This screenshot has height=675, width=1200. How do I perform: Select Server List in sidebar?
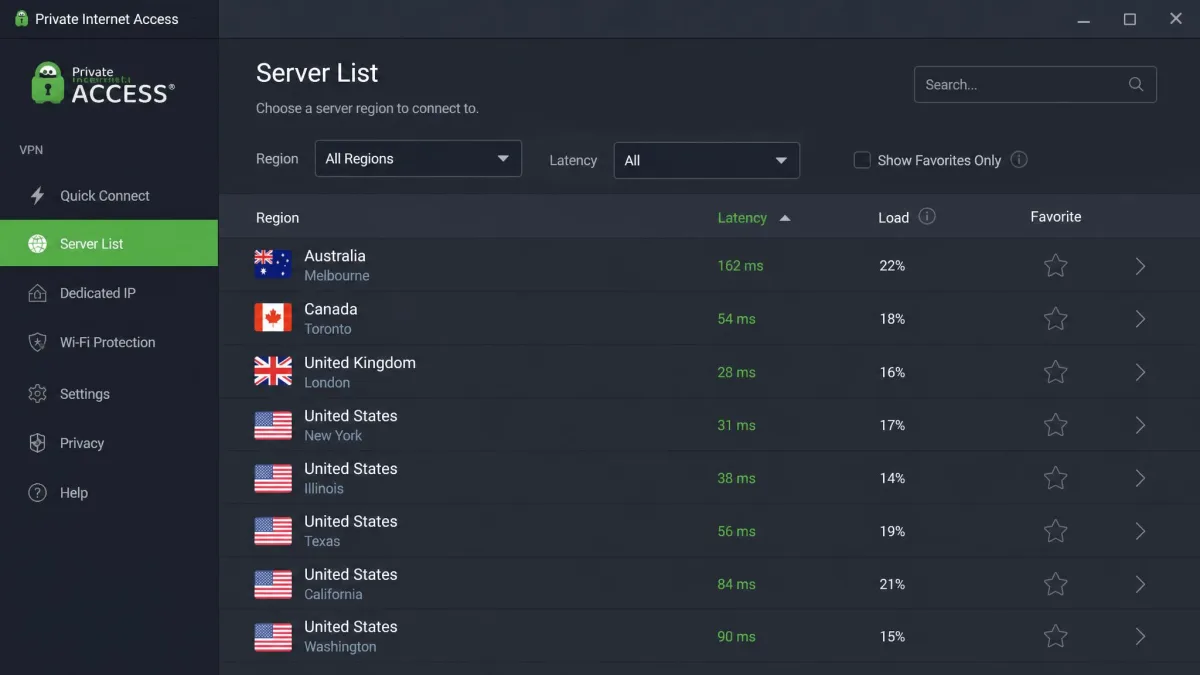coord(108,244)
